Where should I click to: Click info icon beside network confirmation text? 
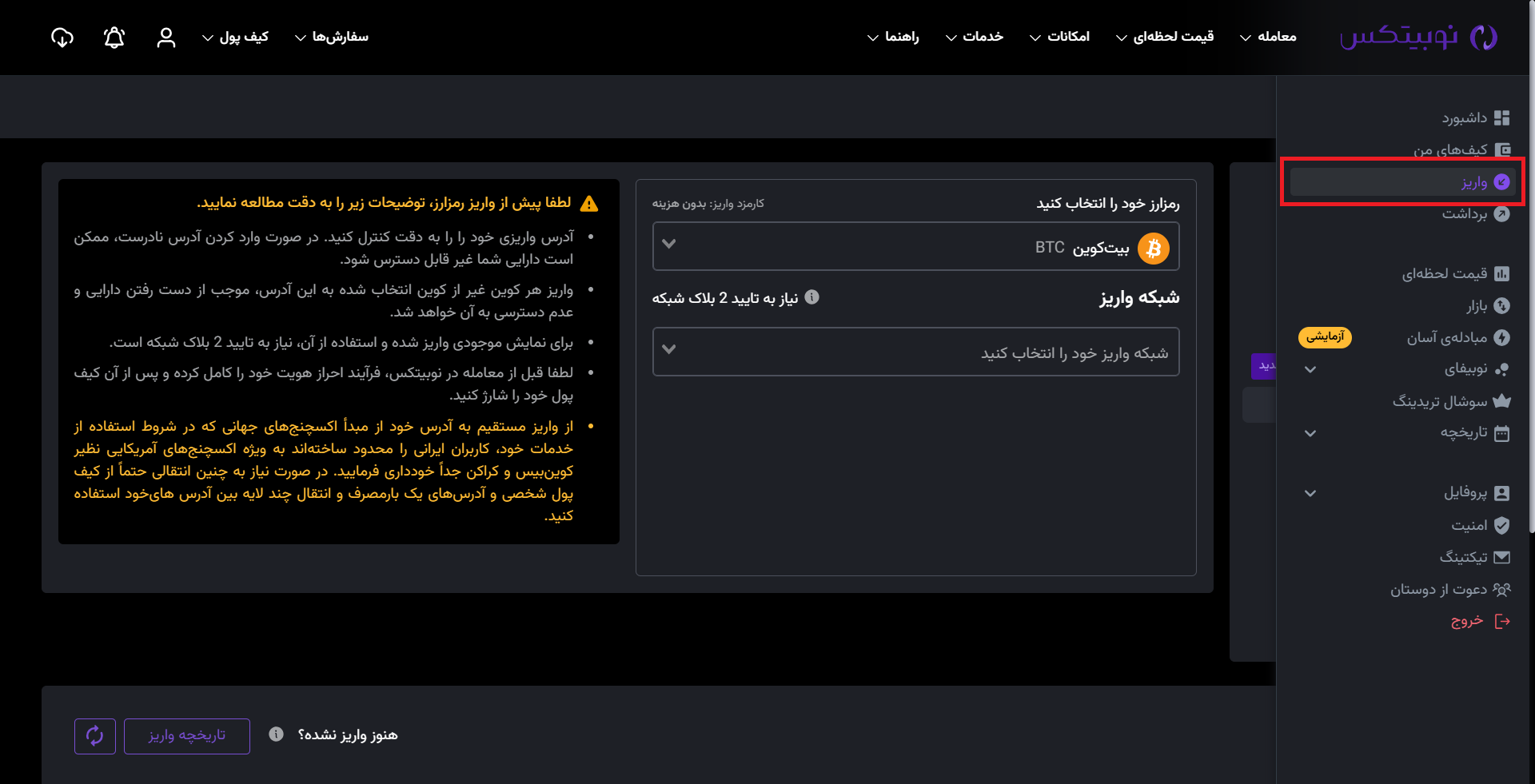tap(811, 297)
